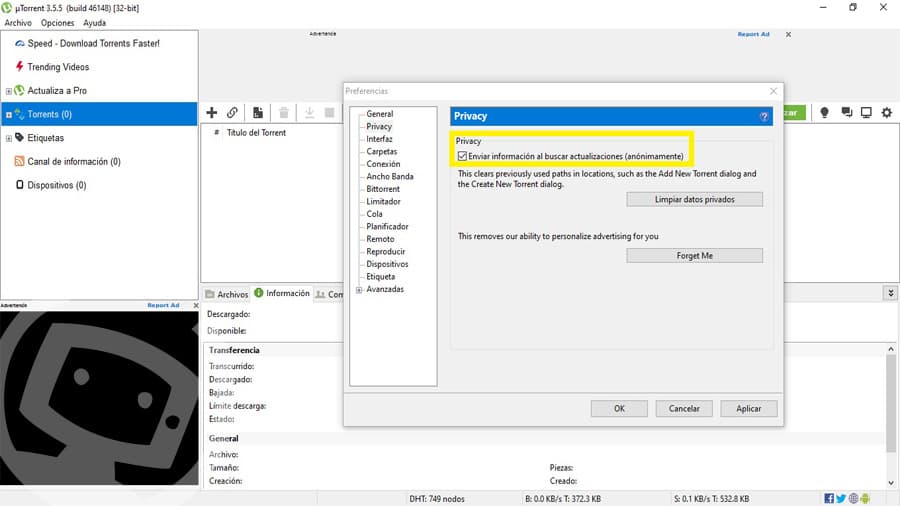Viewport: 900px width, 506px height.
Task: Click the Remove Torrent trash icon
Action: coord(284,112)
